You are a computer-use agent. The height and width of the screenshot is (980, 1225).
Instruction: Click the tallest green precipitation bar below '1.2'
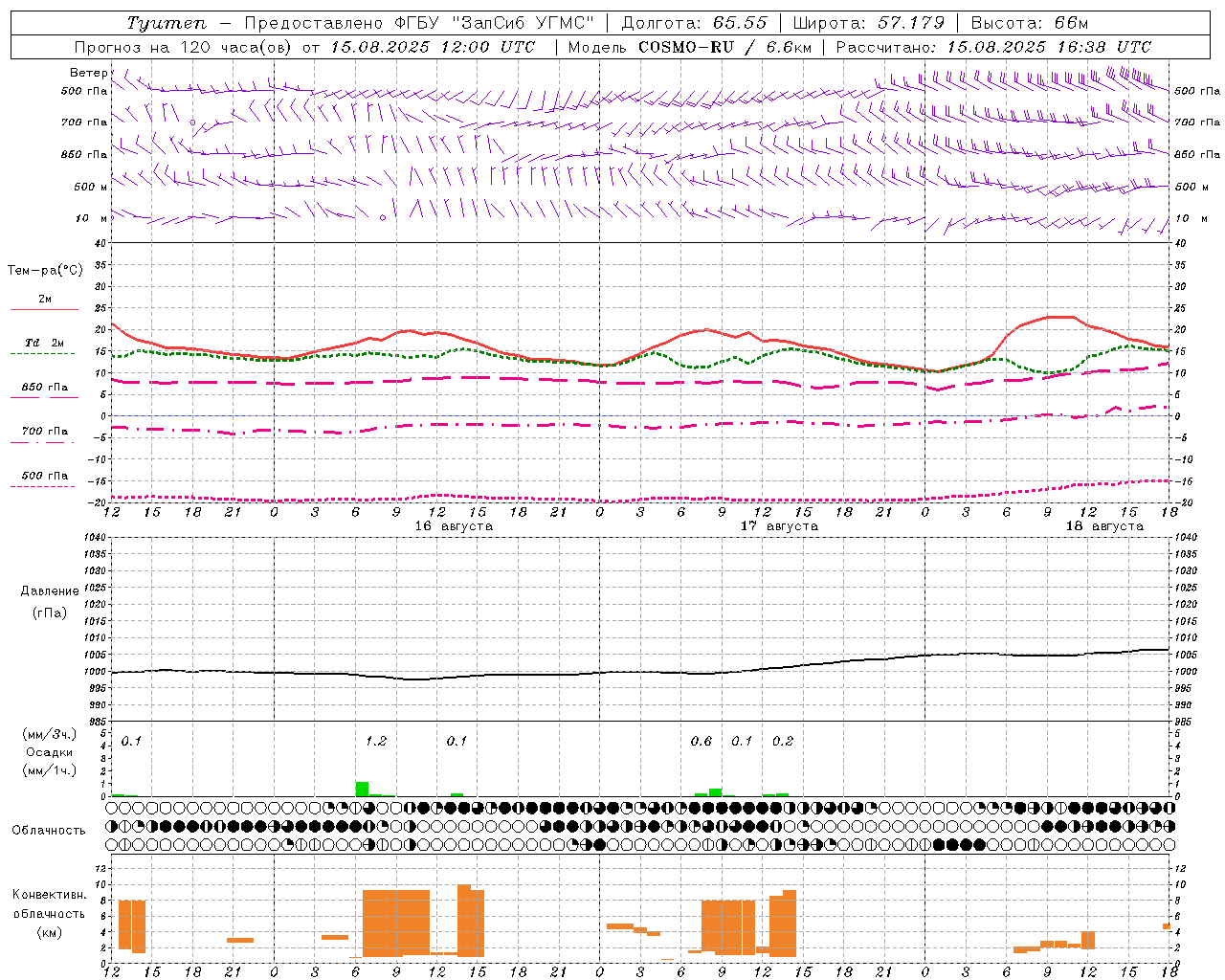tap(362, 789)
